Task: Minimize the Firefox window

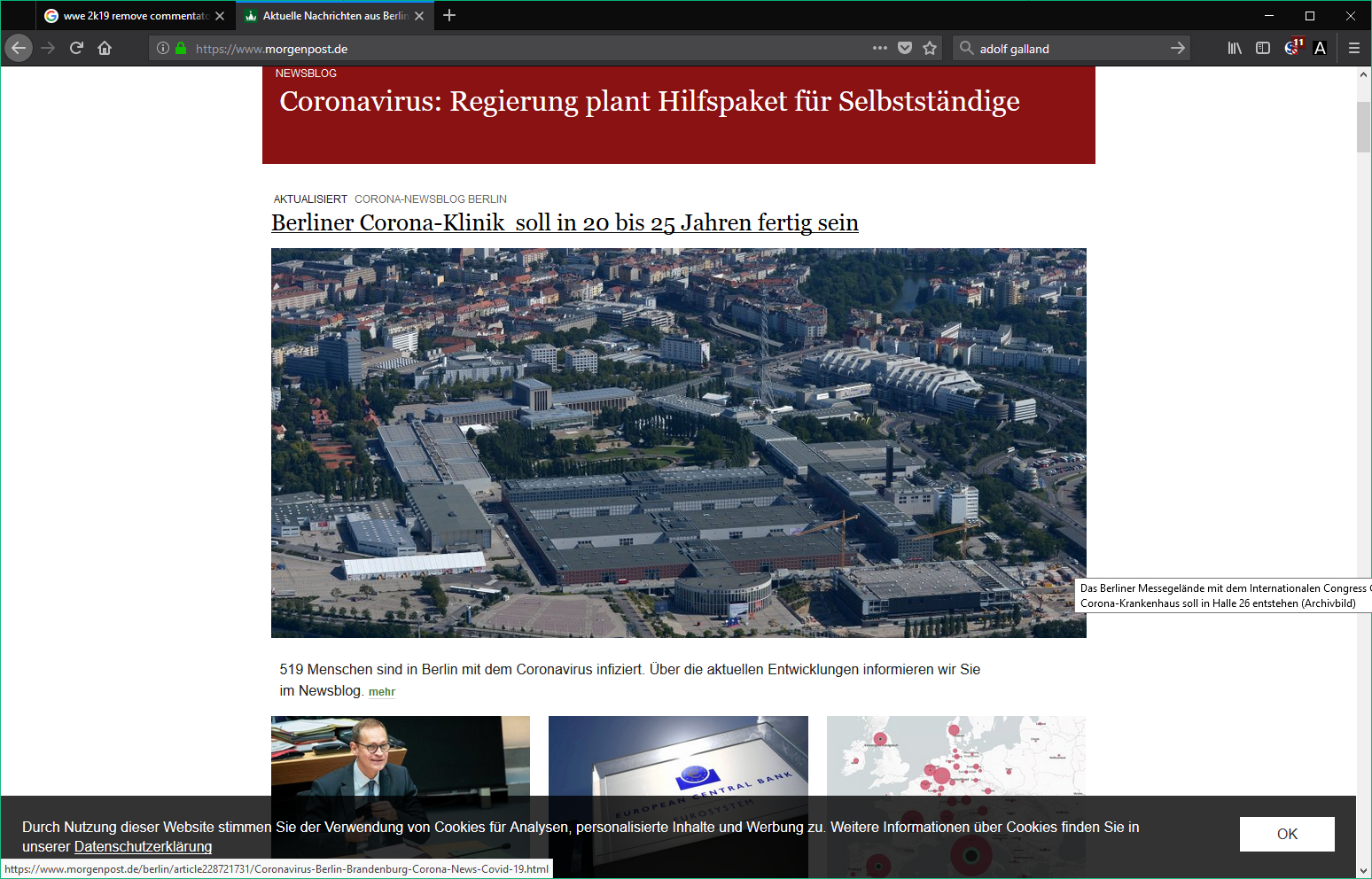Action: click(x=1268, y=16)
